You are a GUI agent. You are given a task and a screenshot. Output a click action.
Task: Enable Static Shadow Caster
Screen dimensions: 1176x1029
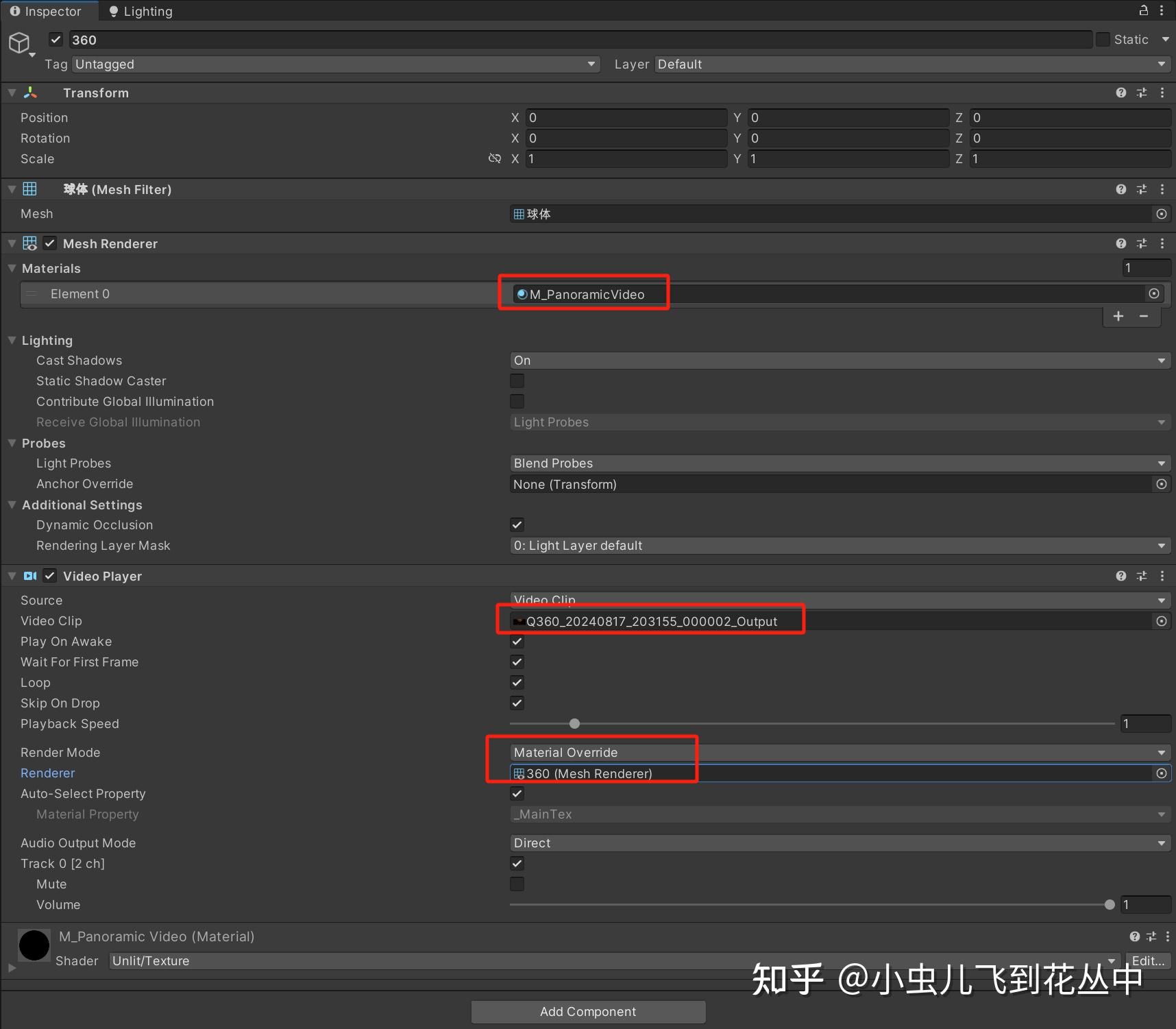(517, 380)
